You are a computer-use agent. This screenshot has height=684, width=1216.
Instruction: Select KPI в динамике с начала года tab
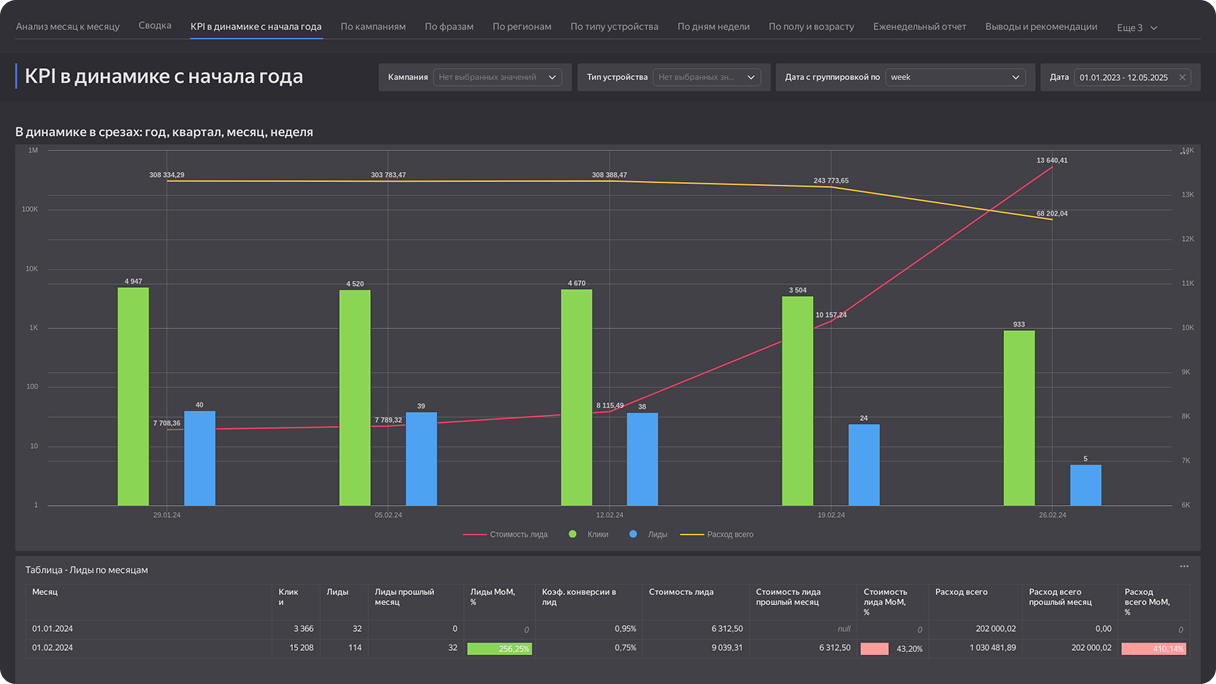256,26
